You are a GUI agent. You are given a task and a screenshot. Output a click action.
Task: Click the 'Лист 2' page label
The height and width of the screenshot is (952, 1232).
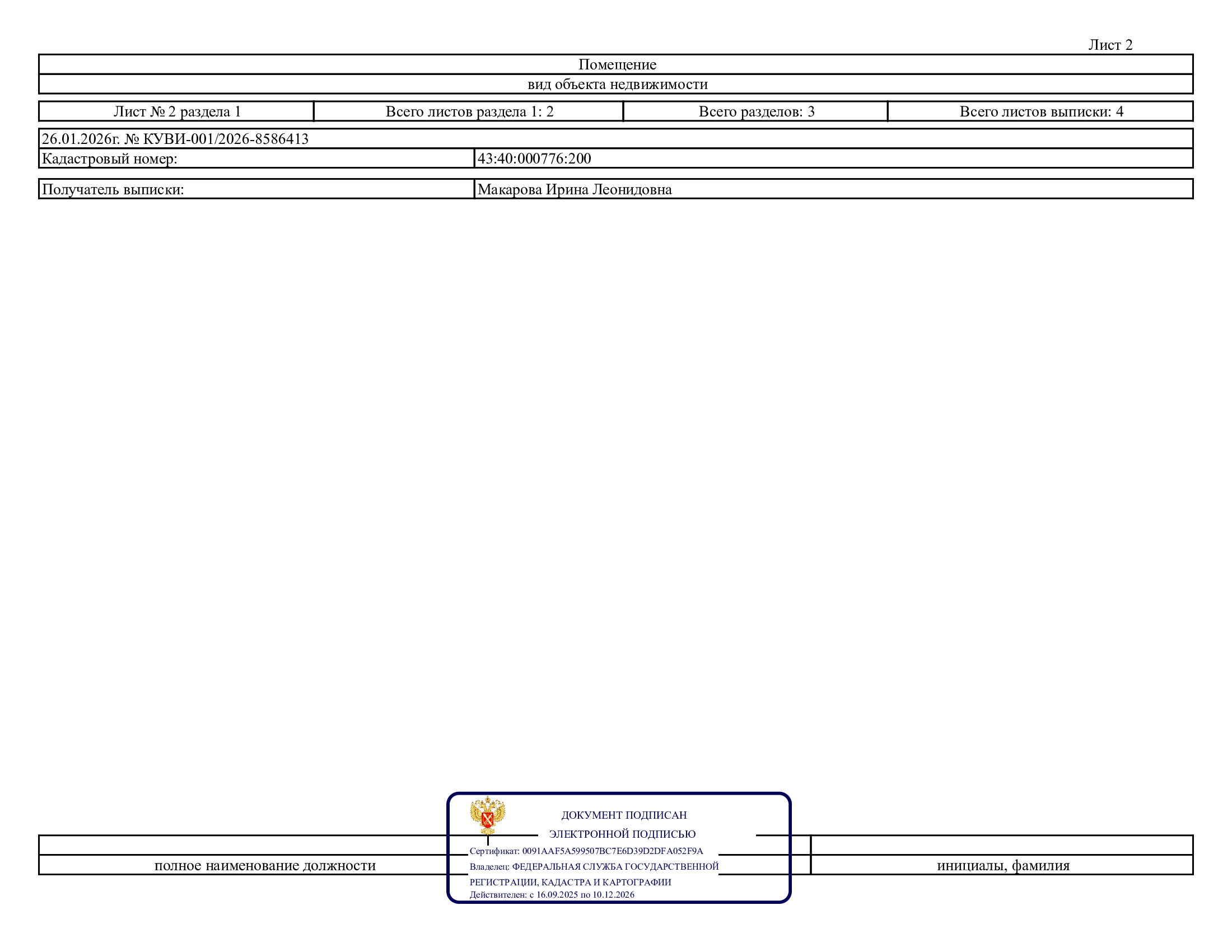tap(1110, 45)
